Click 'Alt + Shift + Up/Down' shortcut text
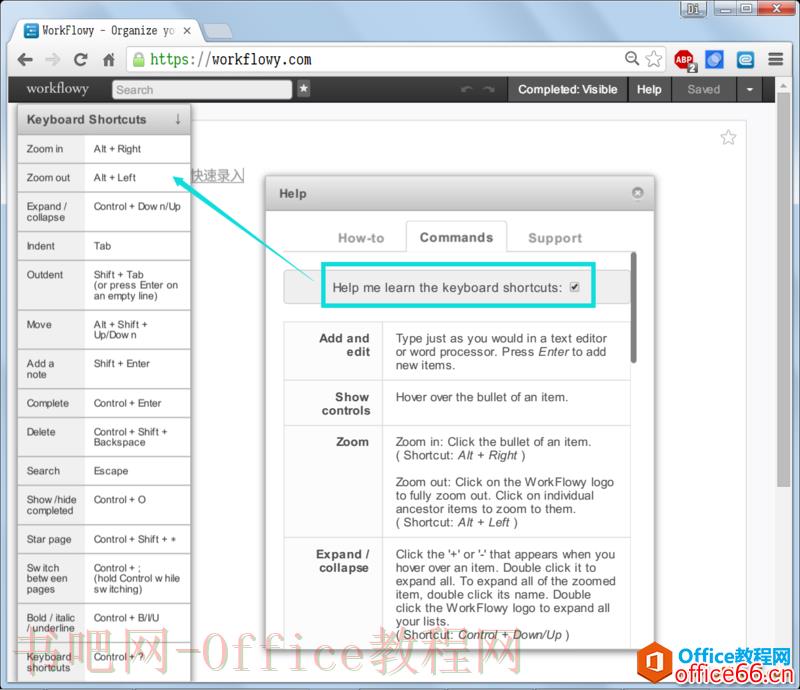This screenshot has width=800, height=690. click(x=120, y=330)
